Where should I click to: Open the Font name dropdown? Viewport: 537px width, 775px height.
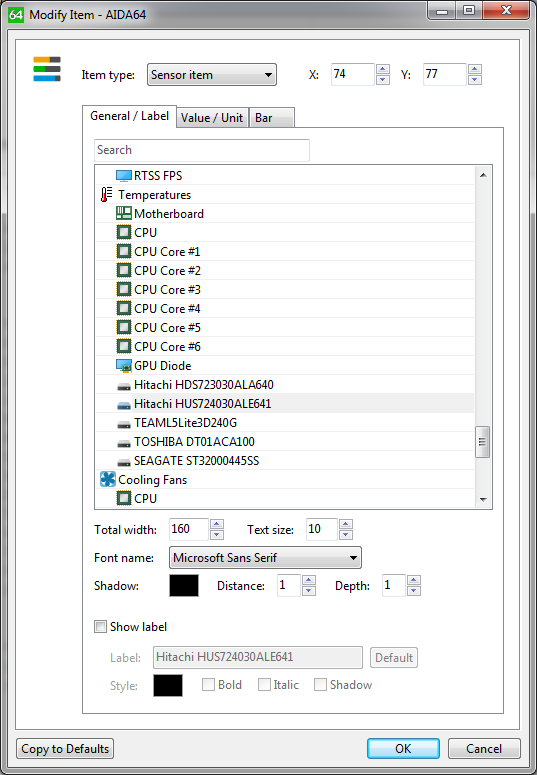click(x=265, y=558)
